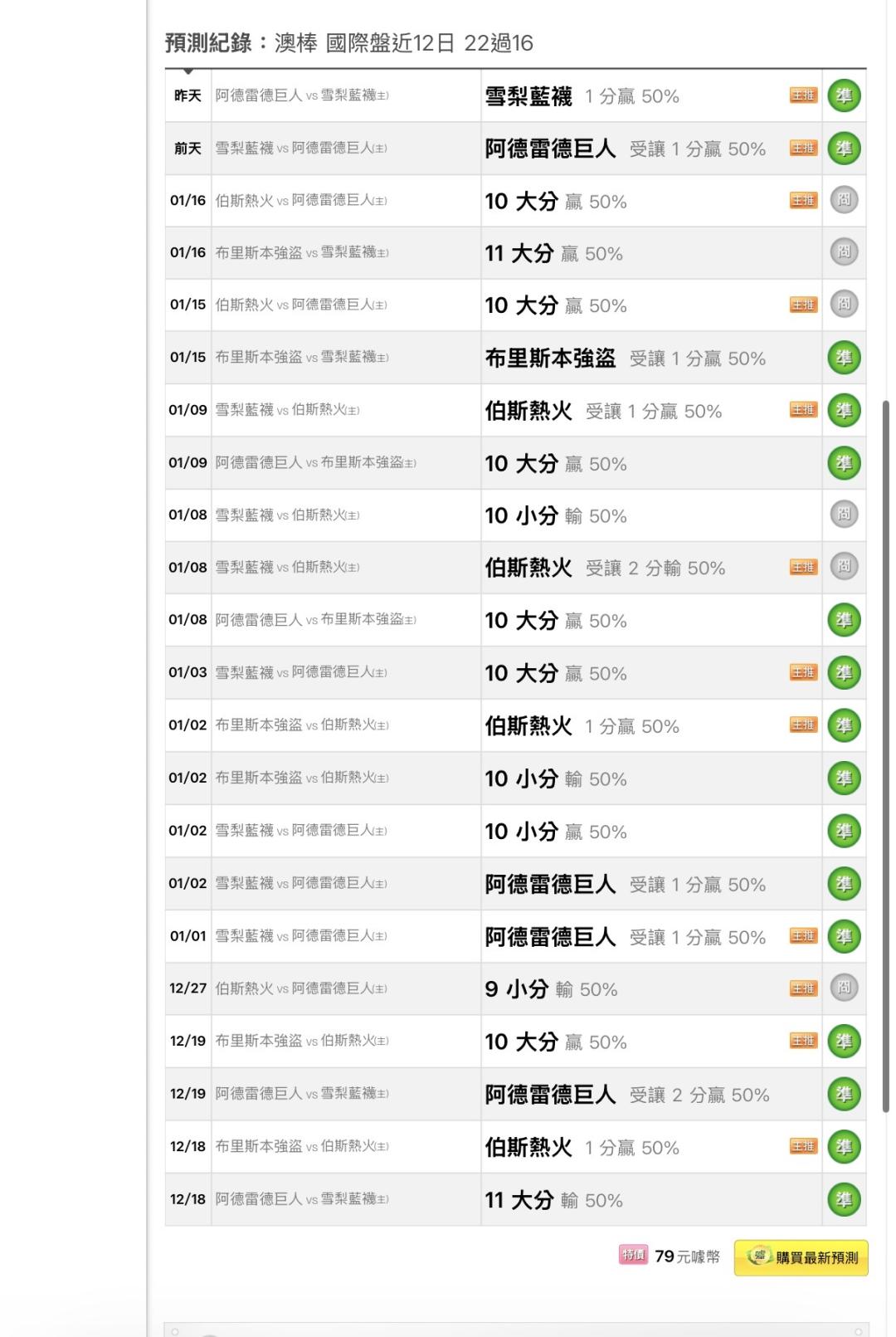This screenshot has height=1337, width=896.
Task: Click the red 特價 price badge
Action: (633, 1256)
